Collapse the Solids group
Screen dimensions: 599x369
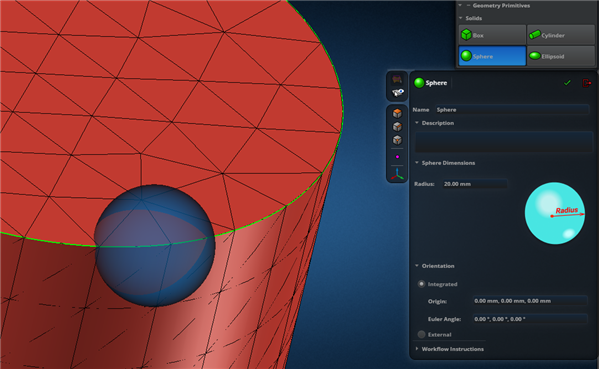(x=461, y=18)
